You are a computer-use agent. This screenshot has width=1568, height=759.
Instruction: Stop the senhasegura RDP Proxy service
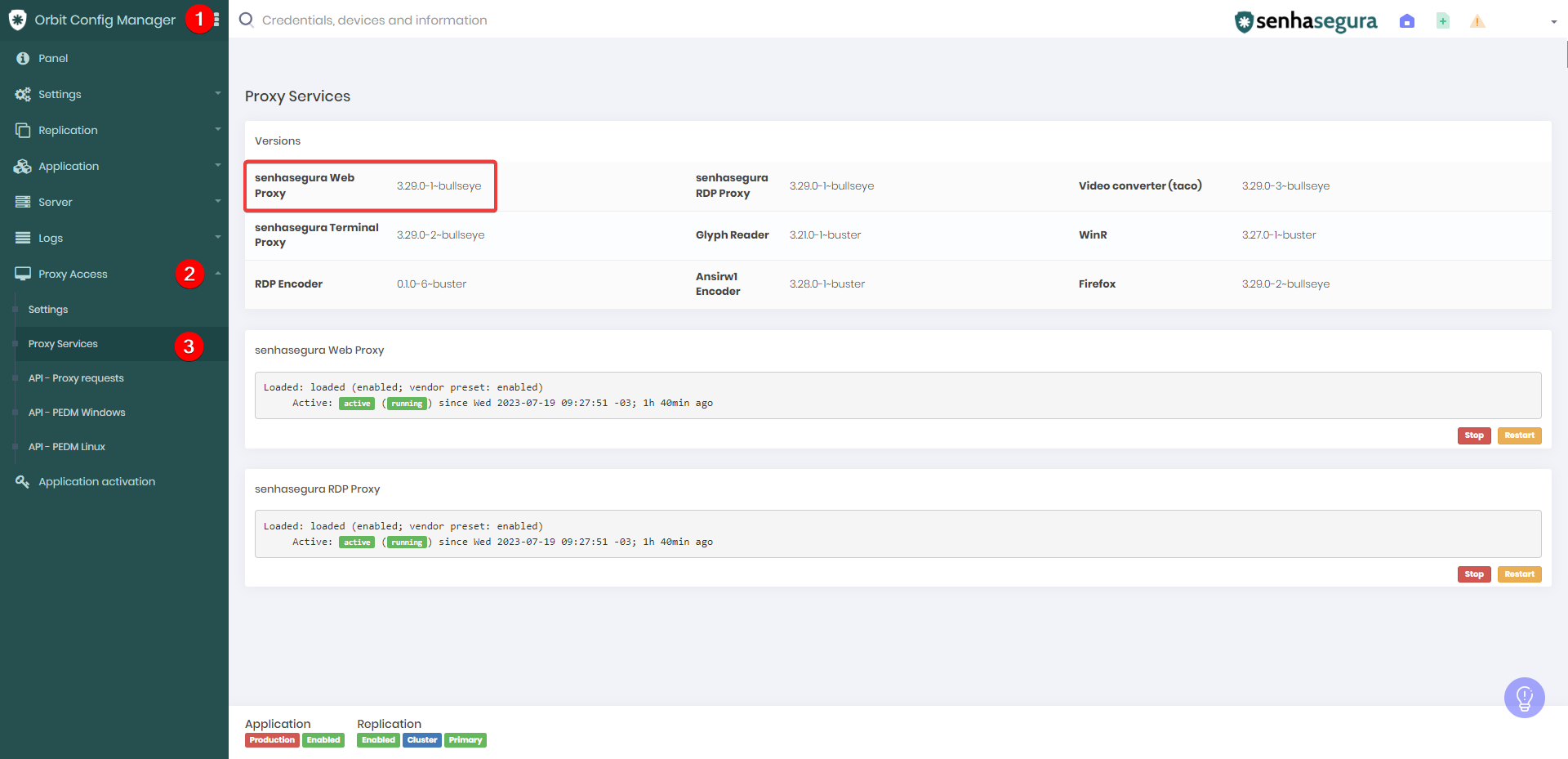pyautogui.click(x=1474, y=574)
